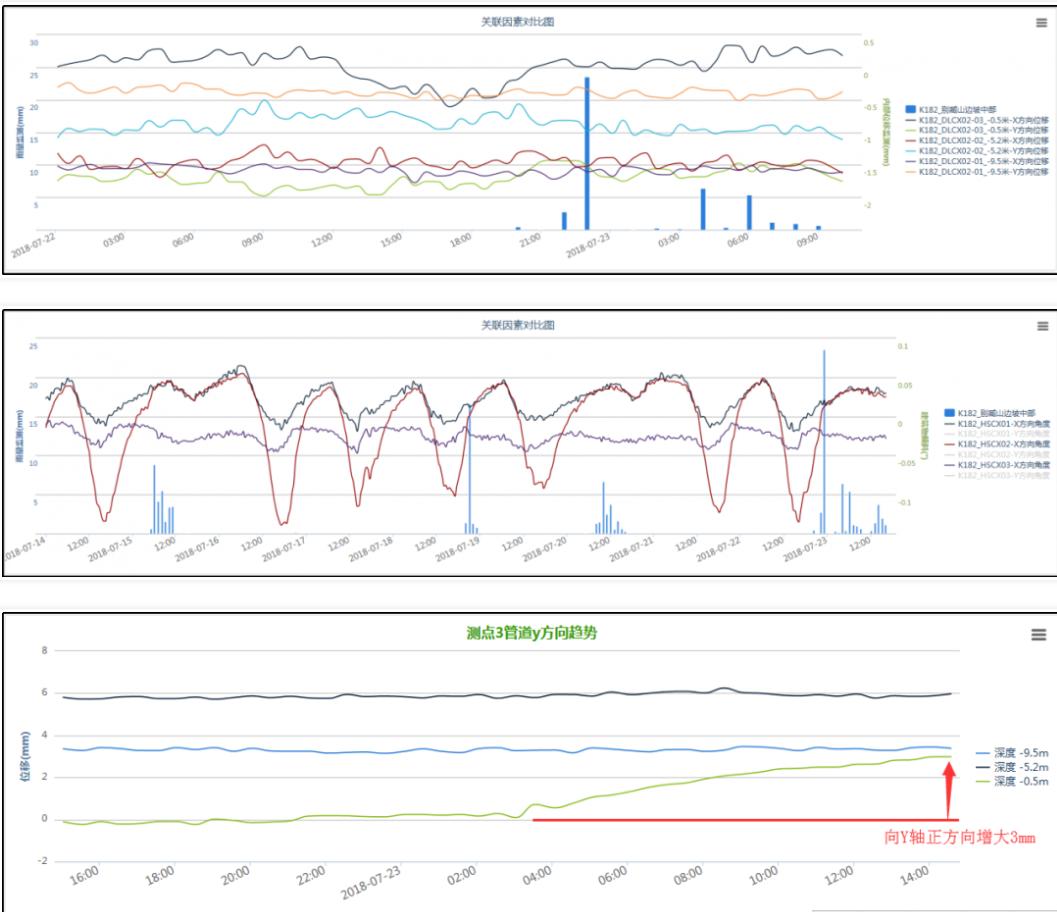
Task: Enable the greyed-out K182_HSCX03 Y方向 series
Action: 997,475
